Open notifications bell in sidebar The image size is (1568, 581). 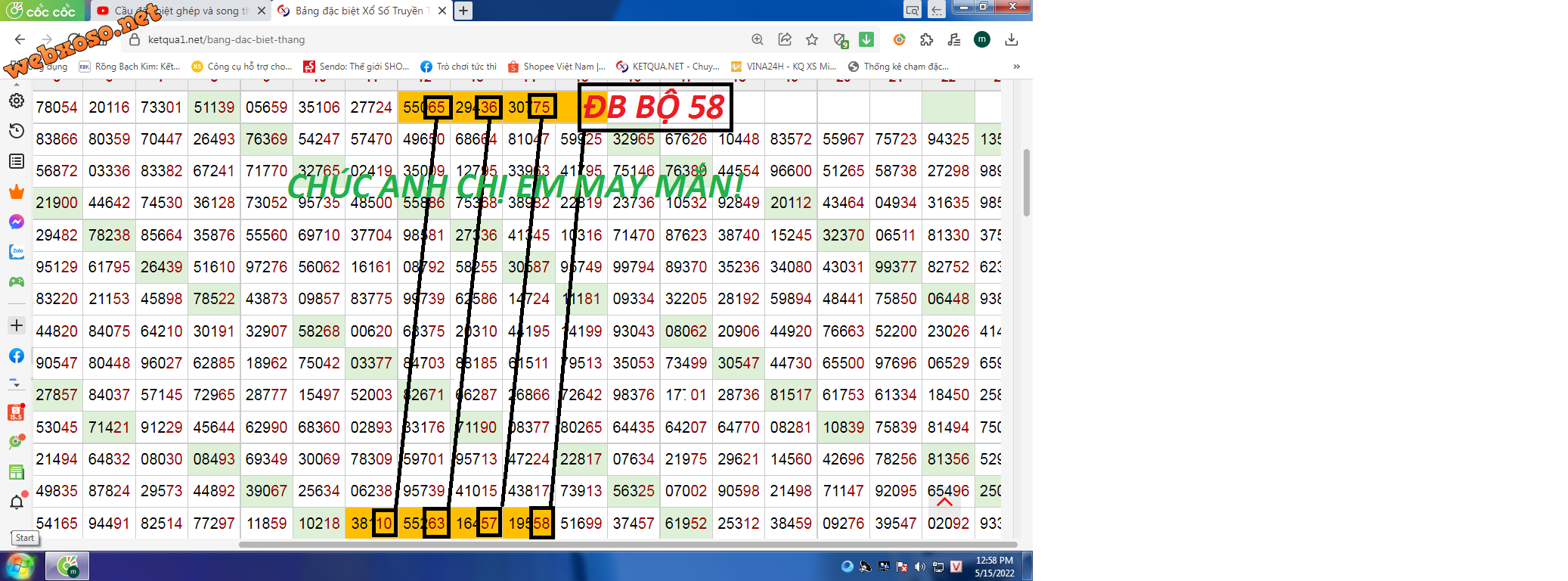pos(17,502)
